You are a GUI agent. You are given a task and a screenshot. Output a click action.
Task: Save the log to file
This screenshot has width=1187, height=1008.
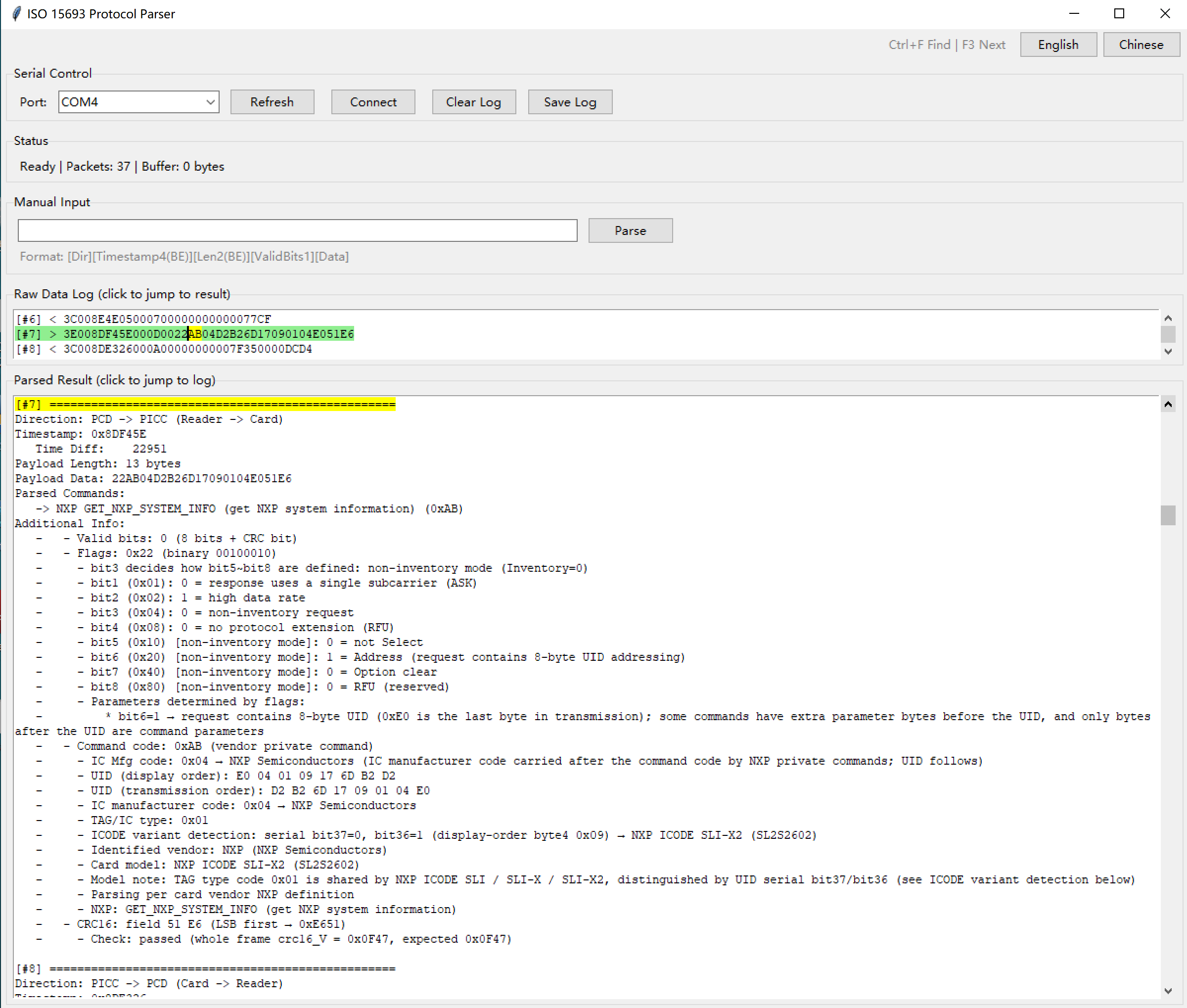pos(570,102)
